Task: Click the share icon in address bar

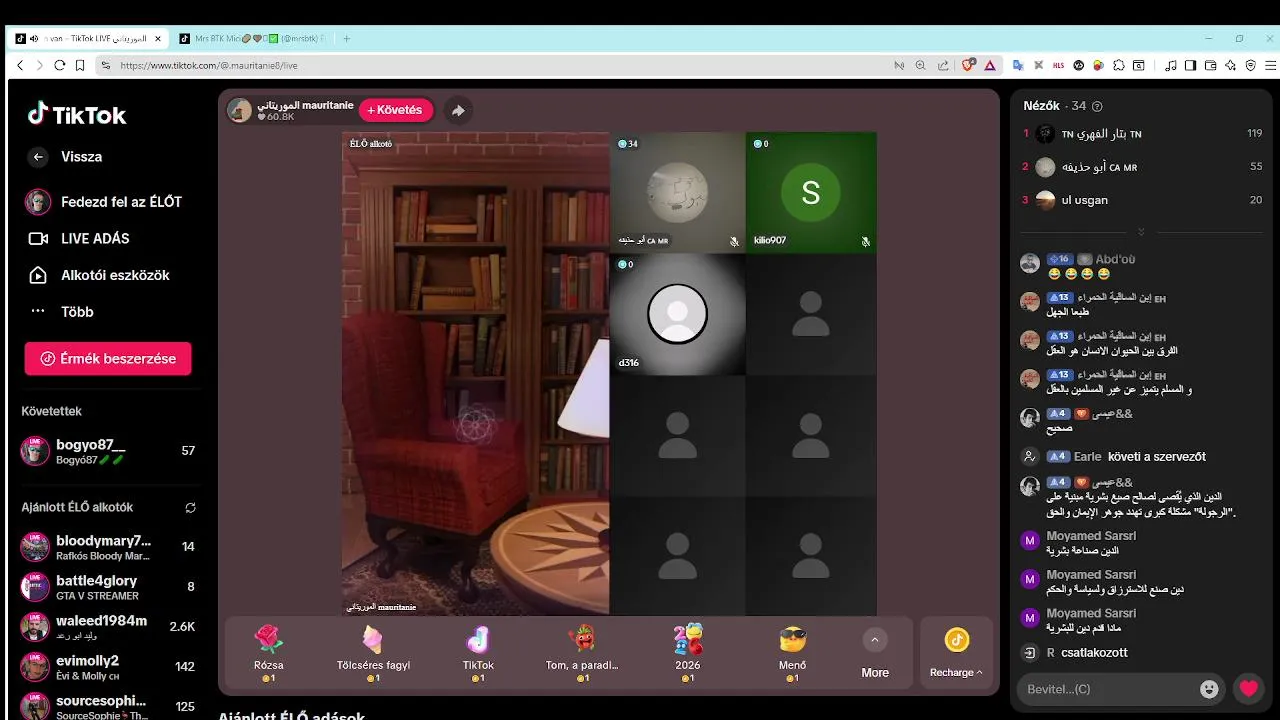Action: (x=943, y=65)
